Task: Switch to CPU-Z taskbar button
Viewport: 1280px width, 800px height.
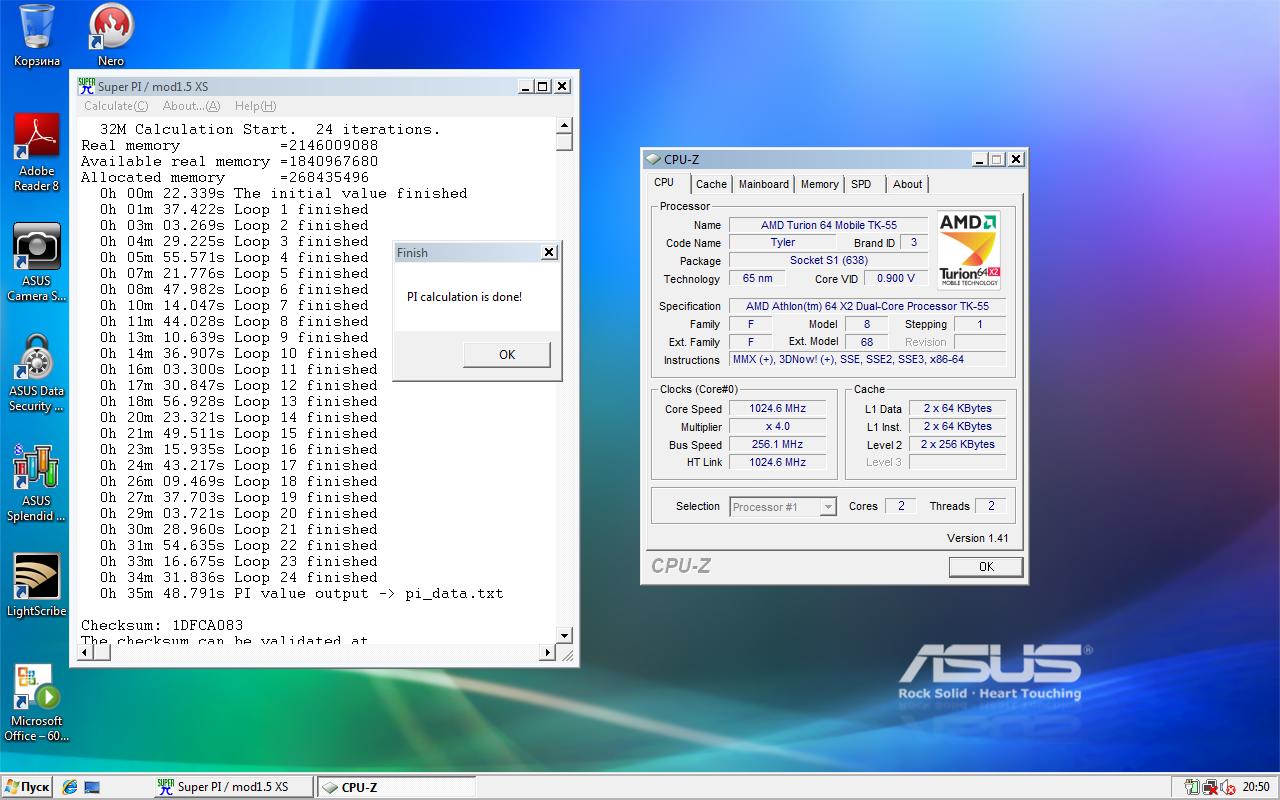Action: click(396, 787)
